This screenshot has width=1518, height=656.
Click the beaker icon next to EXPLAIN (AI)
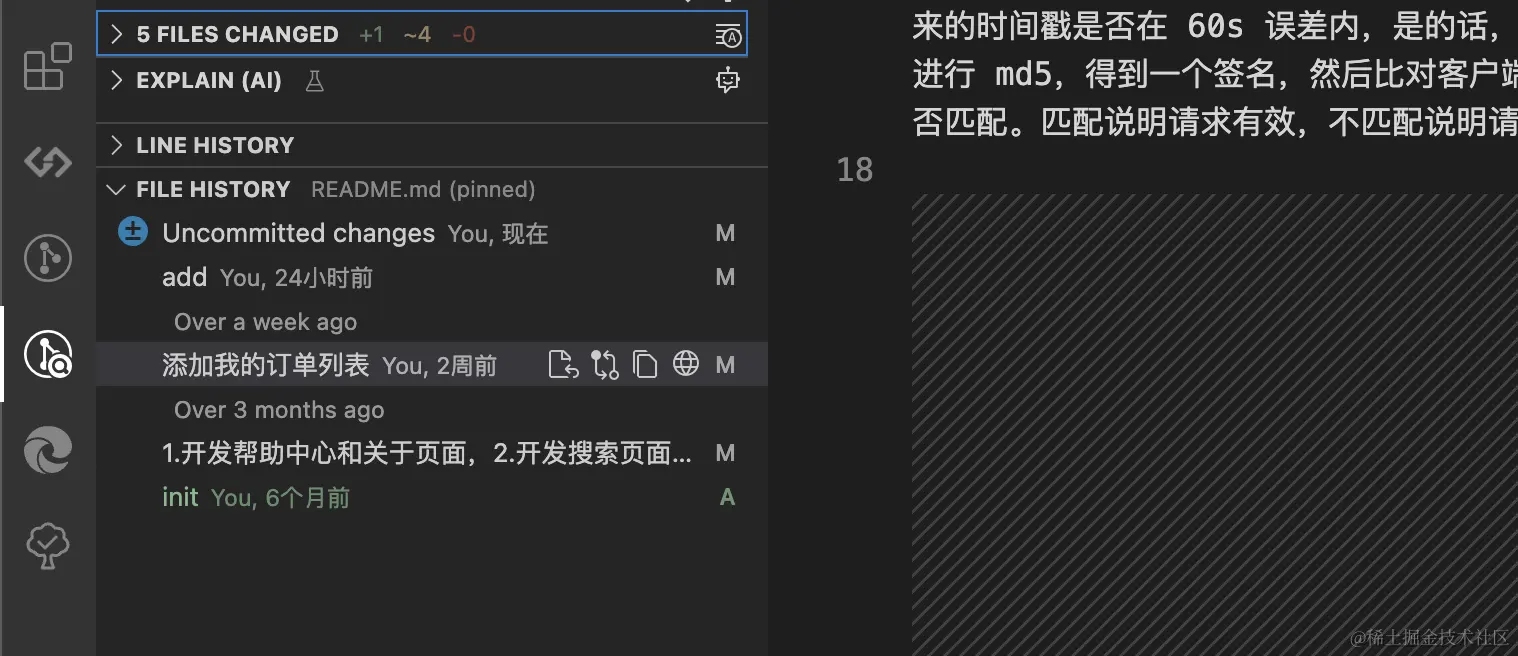[314, 81]
